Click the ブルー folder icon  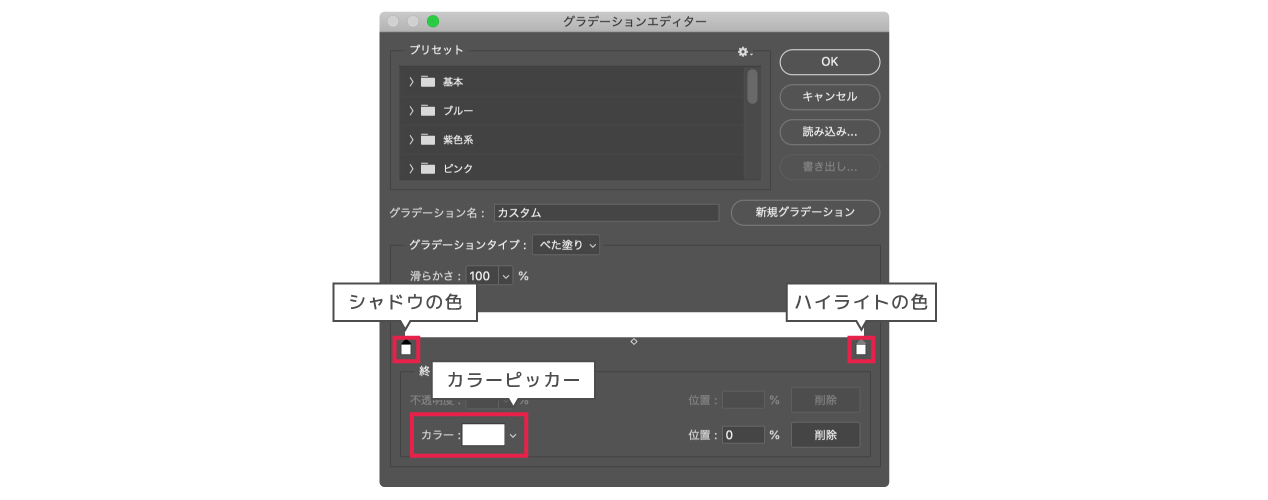point(428,111)
